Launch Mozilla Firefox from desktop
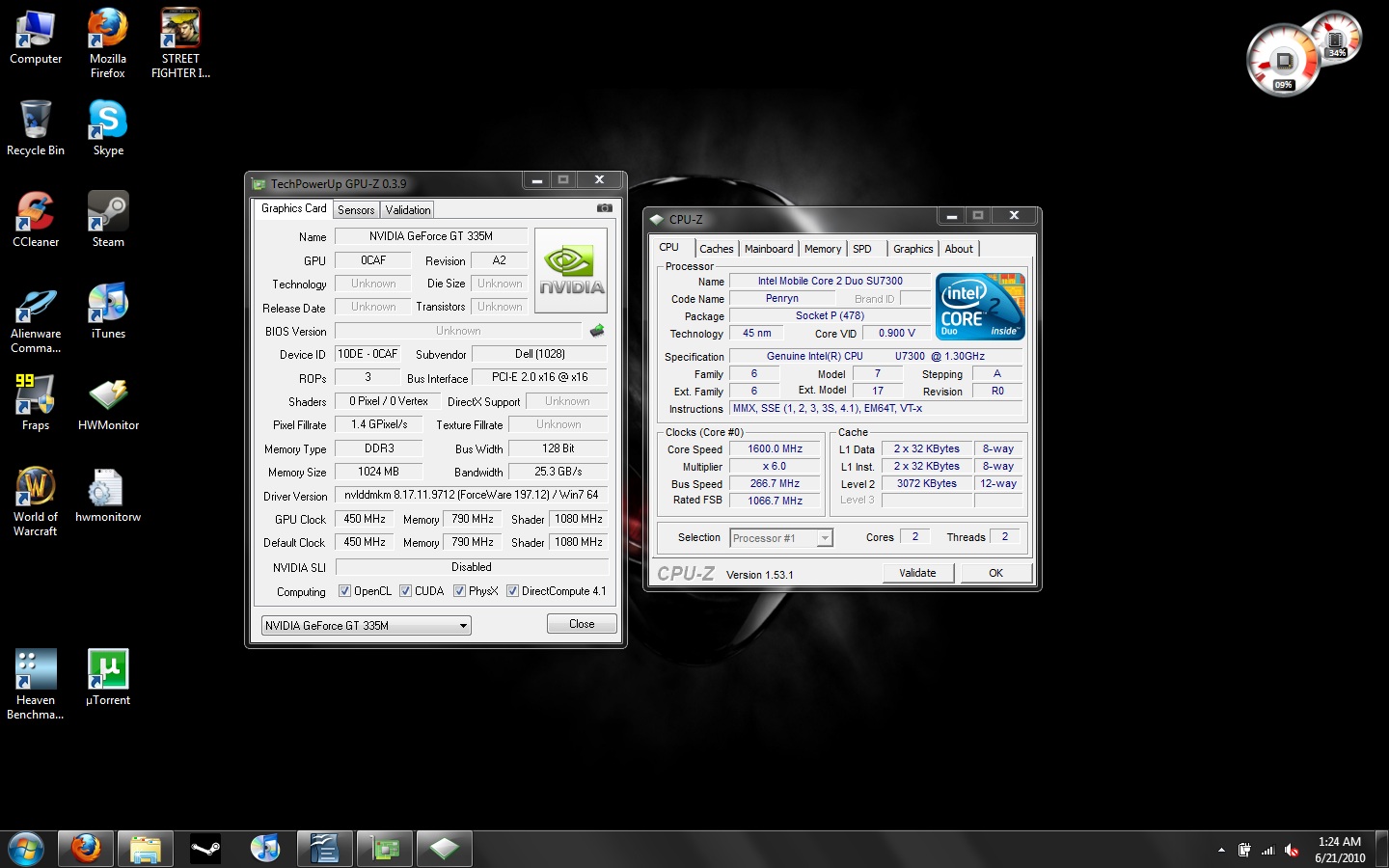This screenshot has height=868, width=1389. 108,43
